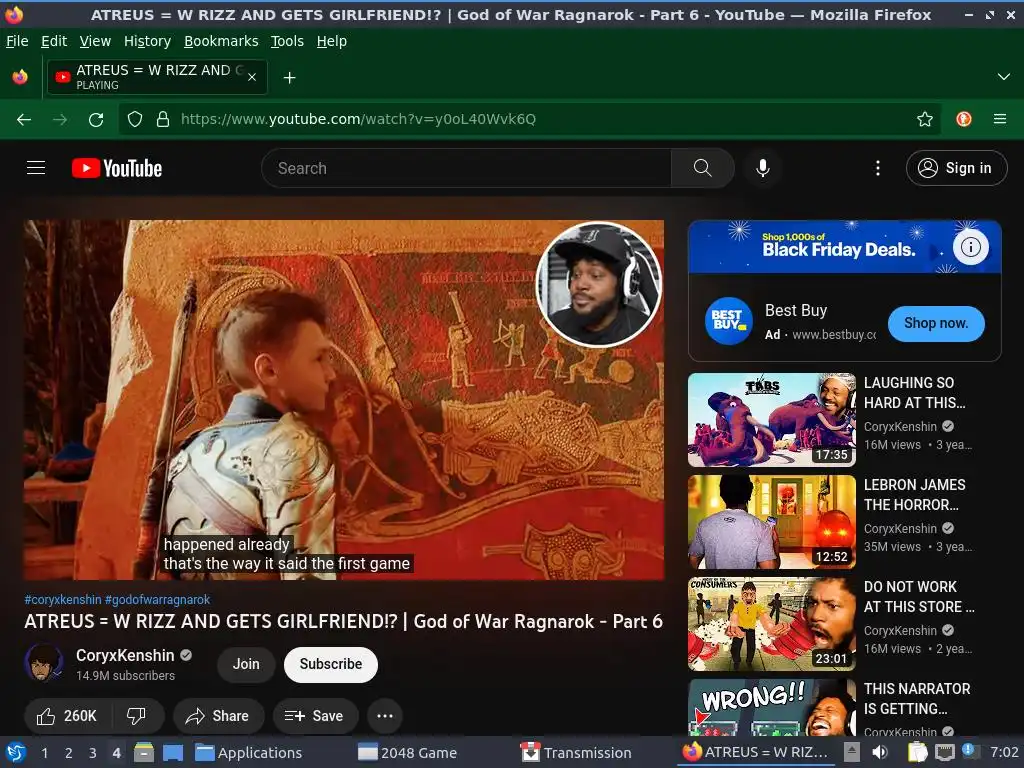The height and width of the screenshot is (768, 1024).
Task: Click Shop now on Best Buy ad
Action: pyautogui.click(x=936, y=323)
